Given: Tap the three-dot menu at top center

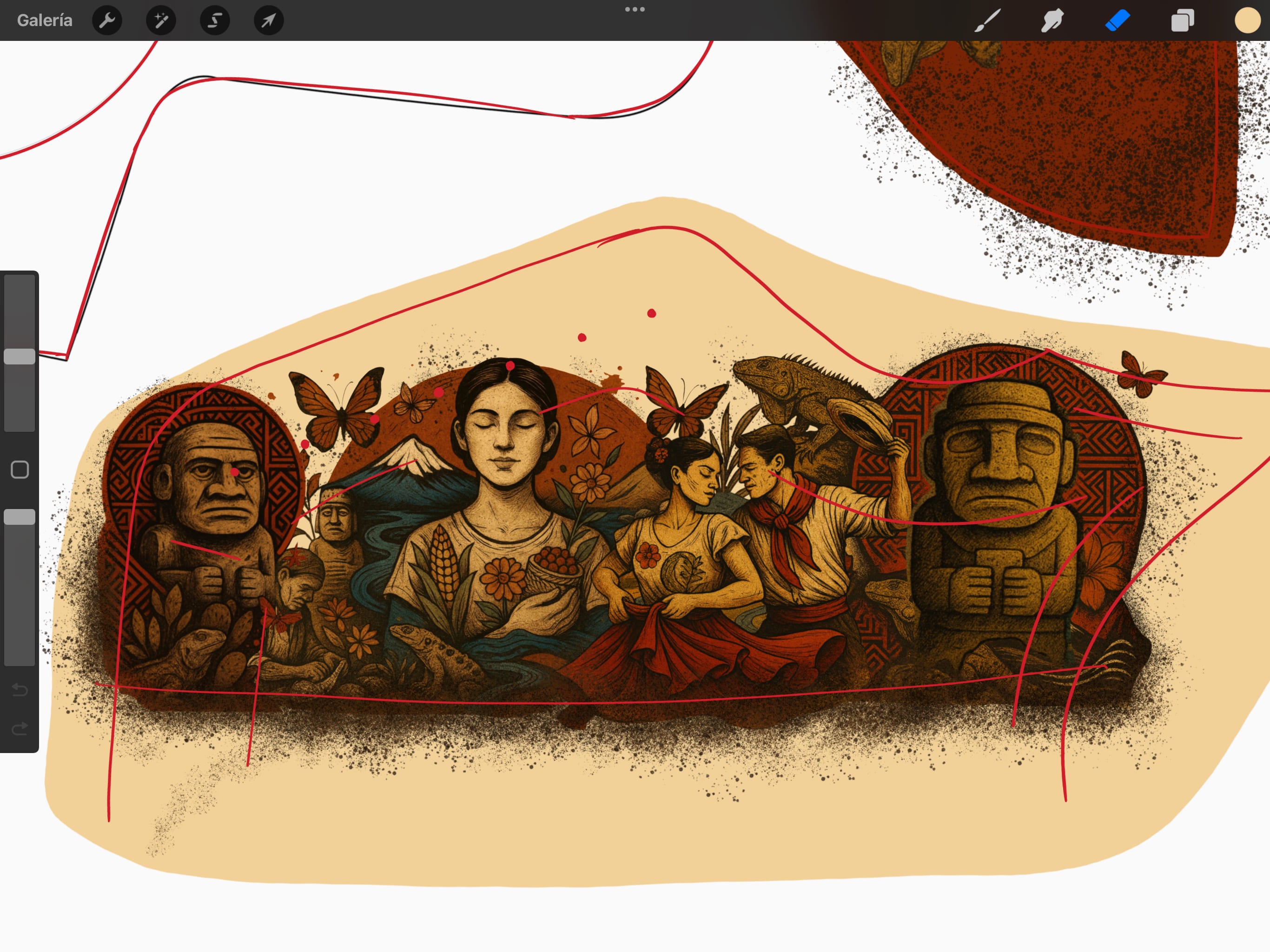Looking at the screenshot, I should 635,9.
